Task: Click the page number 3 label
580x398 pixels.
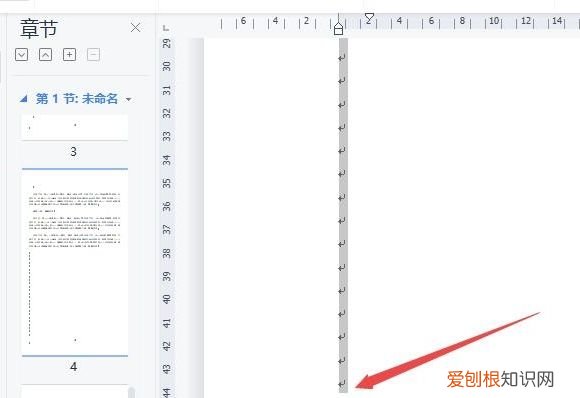Action: [73, 151]
